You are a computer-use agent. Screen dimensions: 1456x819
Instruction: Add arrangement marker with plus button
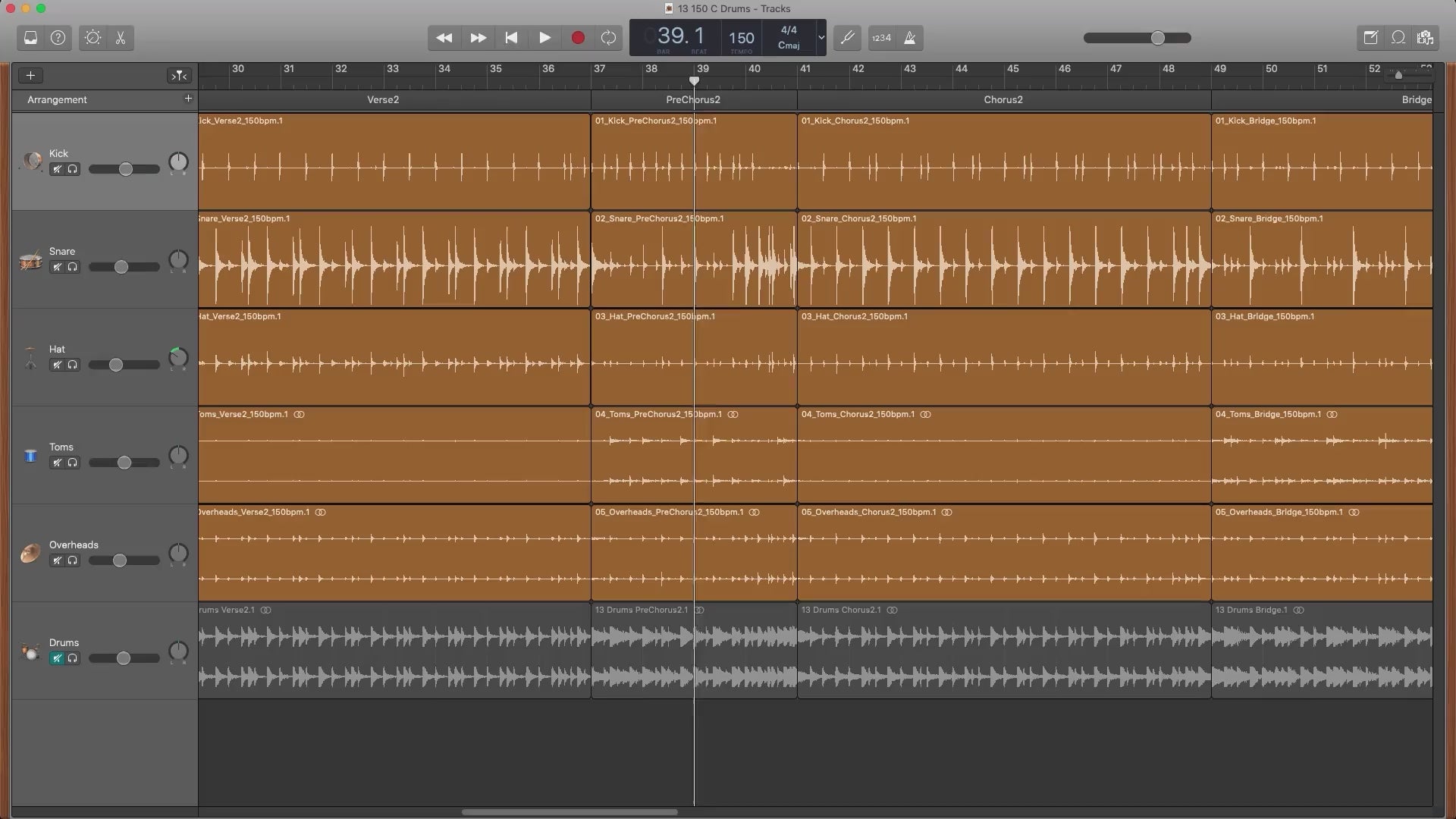pyautogui.click(x=188, y=99)
